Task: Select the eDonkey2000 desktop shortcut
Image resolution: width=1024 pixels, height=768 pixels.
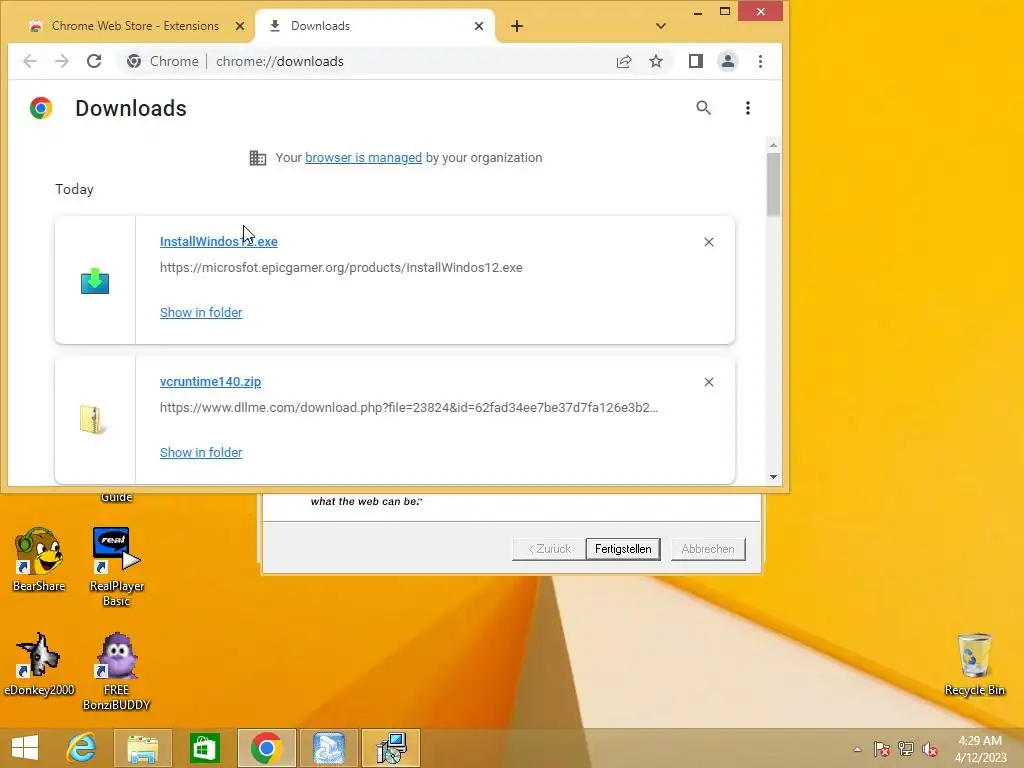Action: click(x=39, y=664)
